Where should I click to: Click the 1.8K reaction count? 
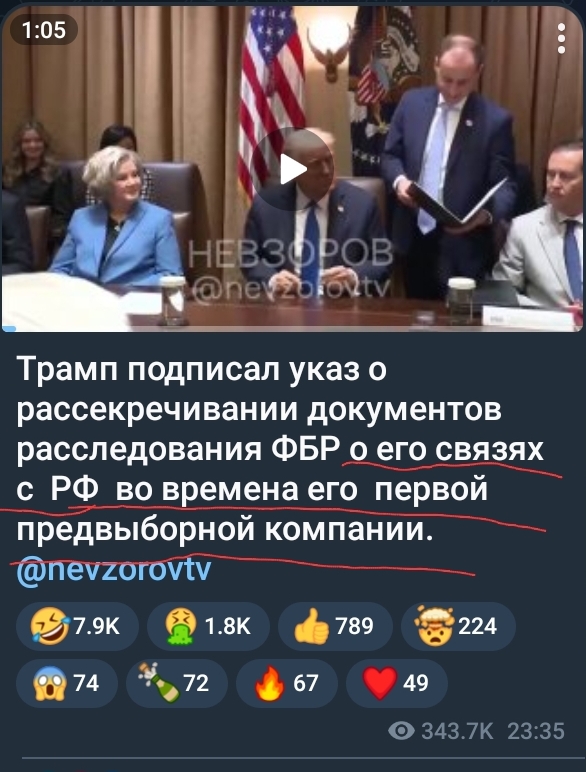[228, 626]
